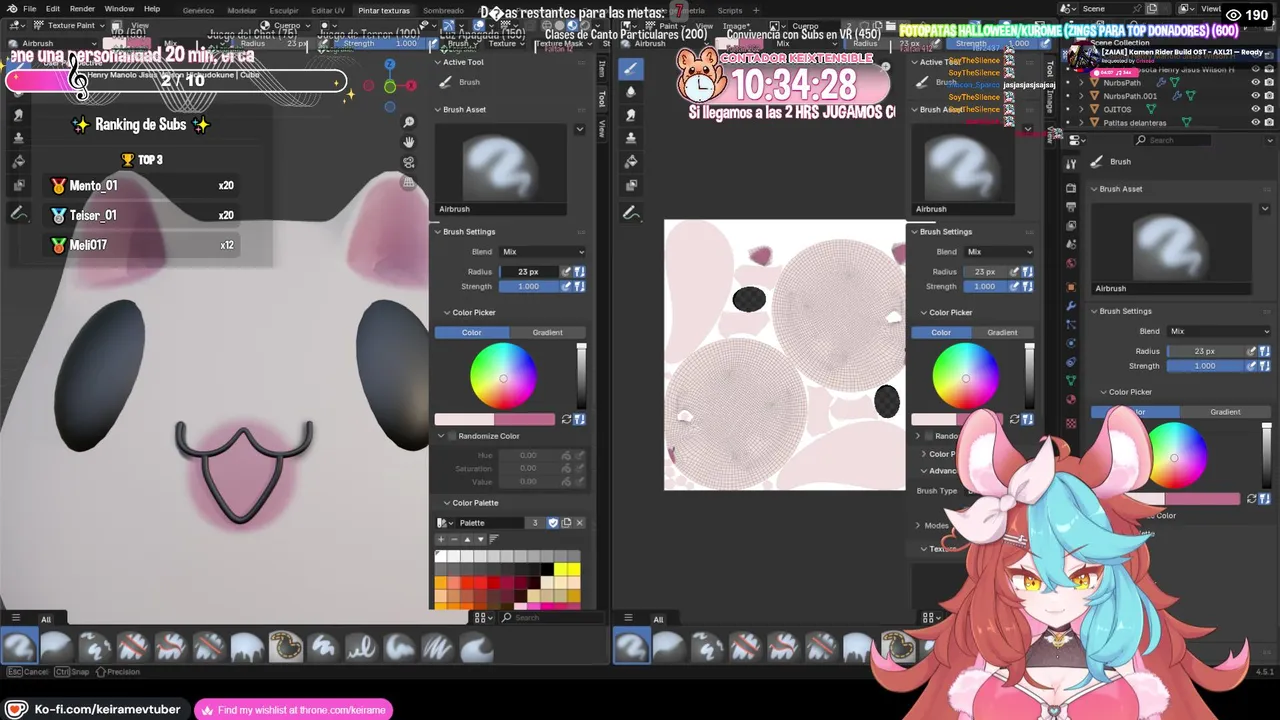The height and width of the screenshot is (720, 1280).
Task: Switch to the Sombreado workspace tab
Action: point(443,10)
